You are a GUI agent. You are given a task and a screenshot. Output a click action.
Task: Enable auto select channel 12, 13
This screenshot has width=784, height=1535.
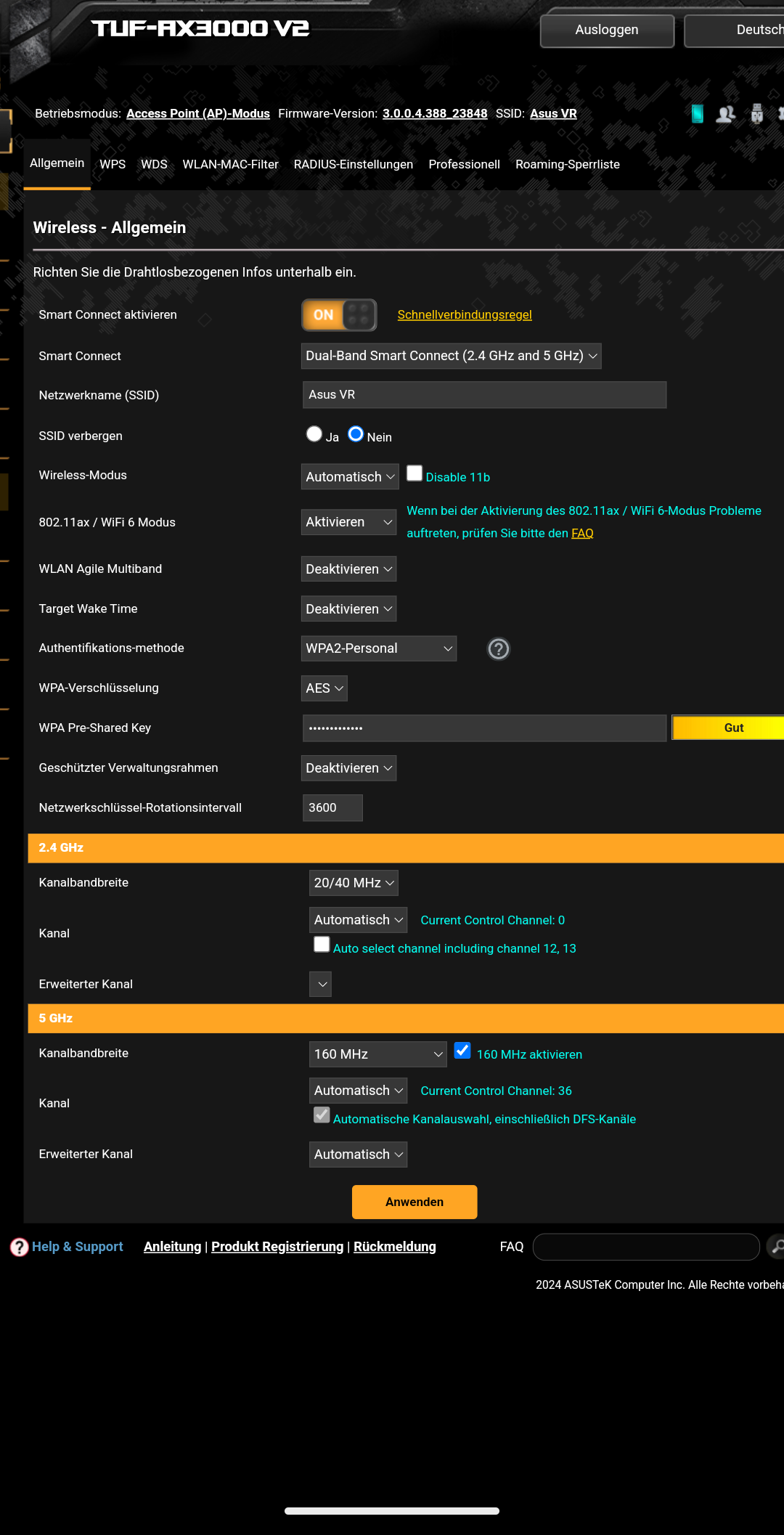click(322, 944)
